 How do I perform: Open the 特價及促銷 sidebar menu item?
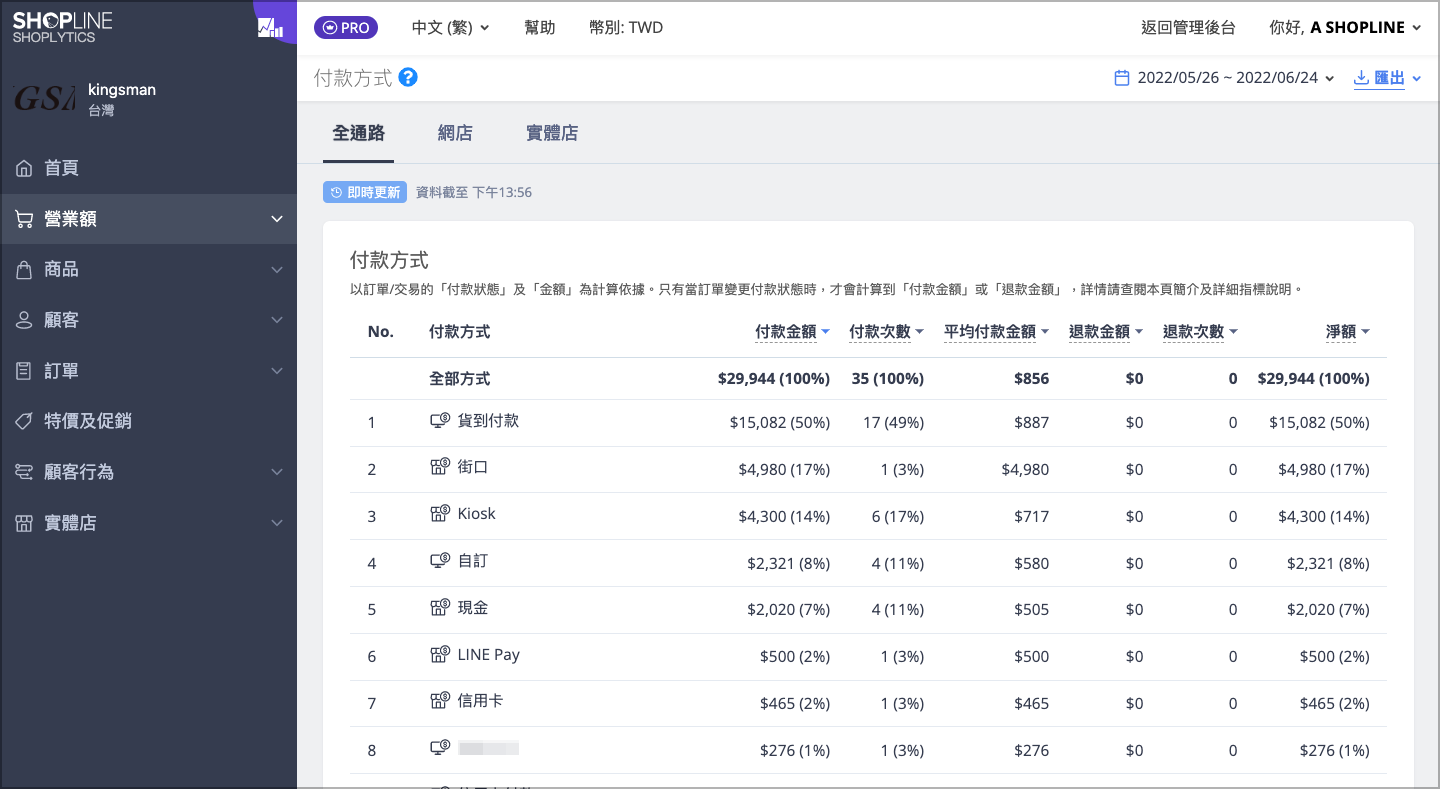point(148,421)
